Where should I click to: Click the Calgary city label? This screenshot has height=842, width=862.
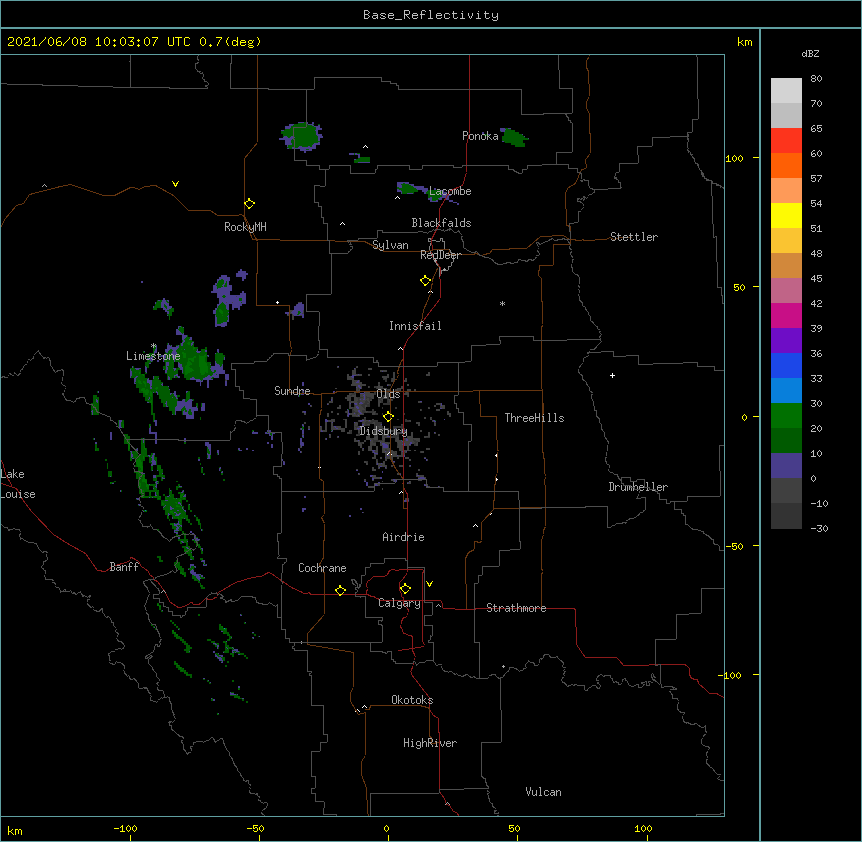[399, 603]
